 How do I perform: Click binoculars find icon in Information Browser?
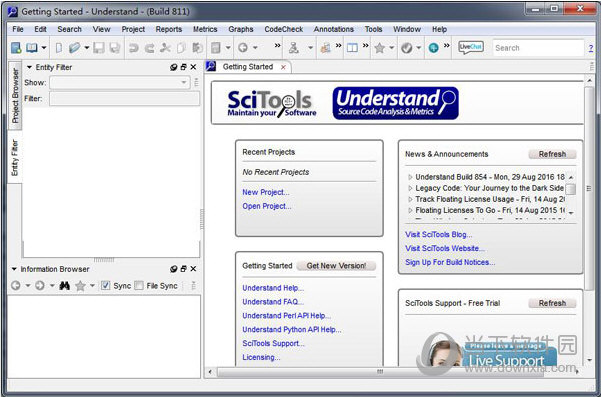click(64, 286)
